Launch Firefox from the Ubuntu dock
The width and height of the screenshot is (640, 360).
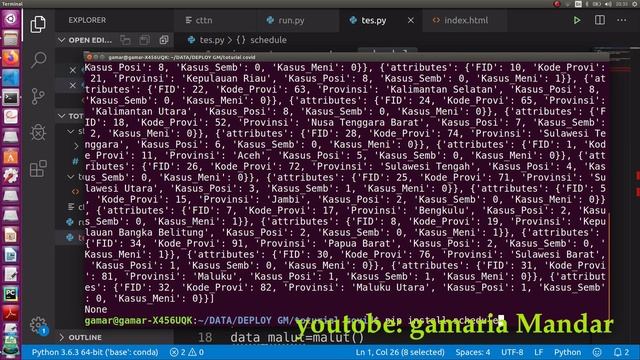click(x=11, y=58)
